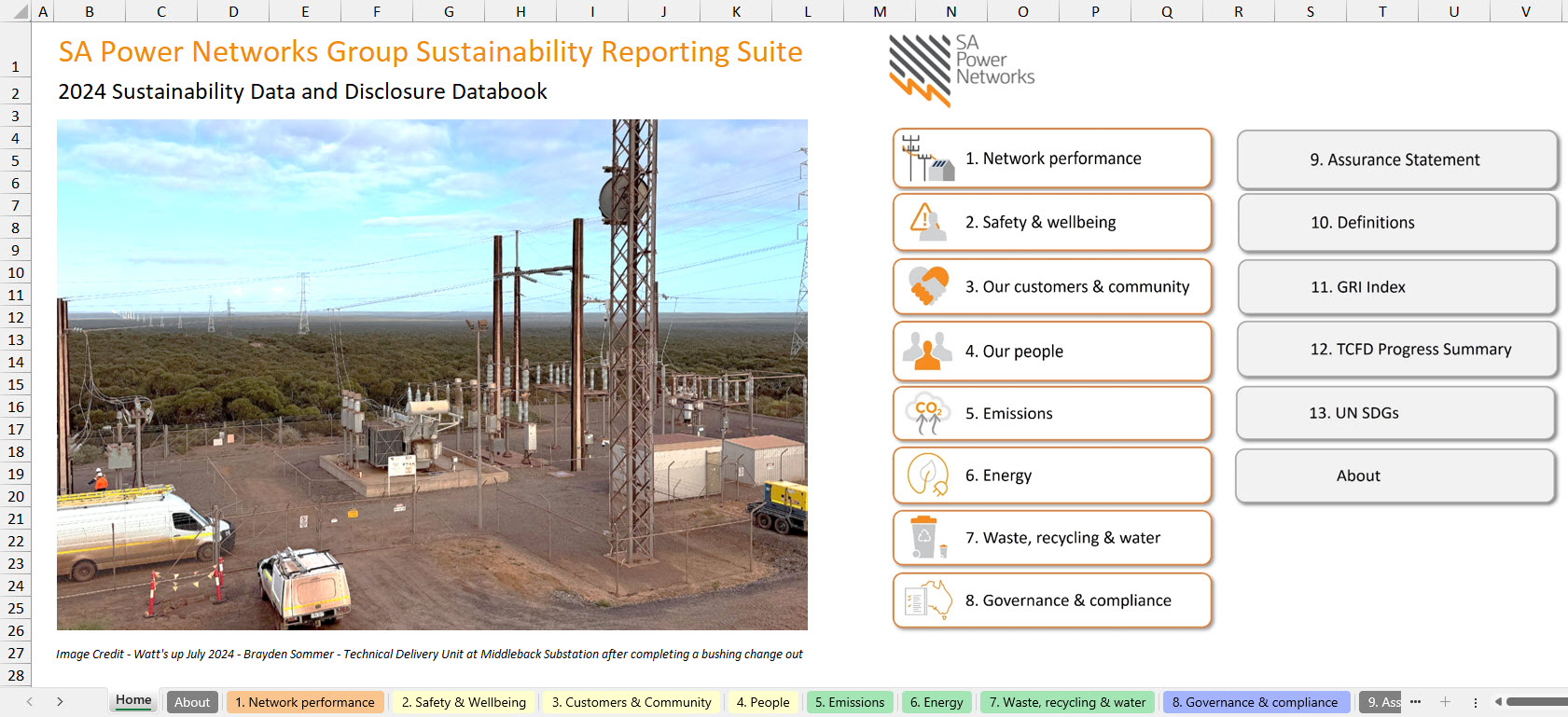Open 13. UN SDGs button
1568x717 pixels.
coord(1396,413)
